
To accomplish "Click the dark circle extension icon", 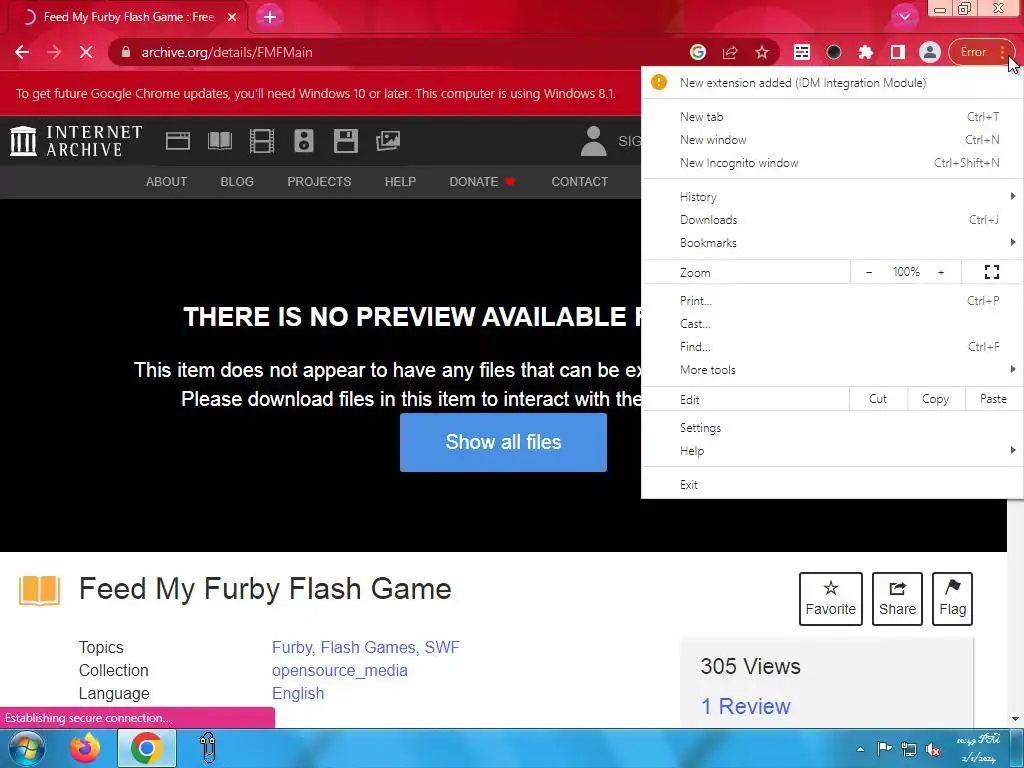I will pyautogui.click(x=833, y=52).
